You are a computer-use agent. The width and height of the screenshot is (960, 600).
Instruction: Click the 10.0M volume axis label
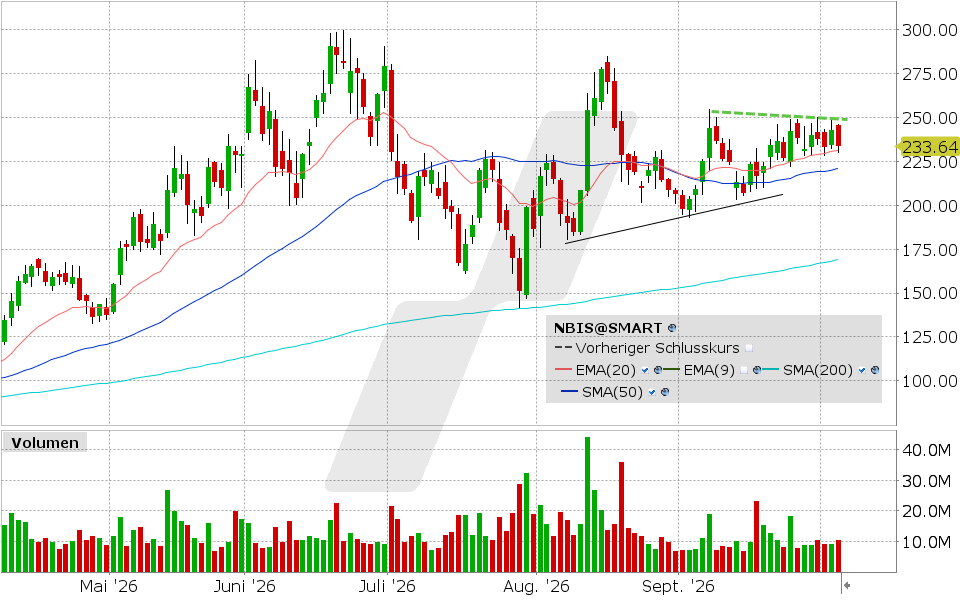click(926, 542)
